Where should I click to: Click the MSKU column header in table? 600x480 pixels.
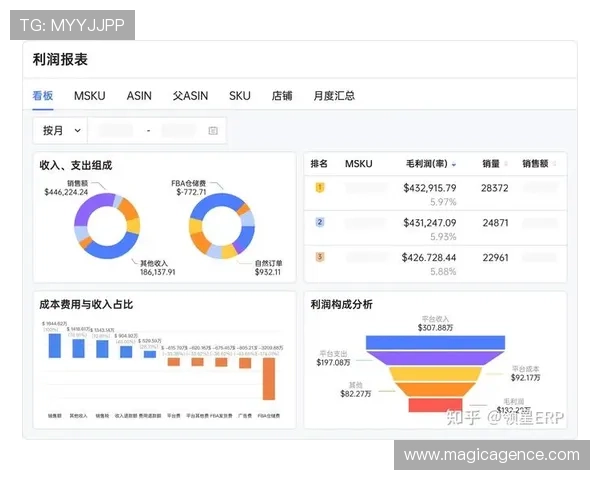tap(359, 164)
